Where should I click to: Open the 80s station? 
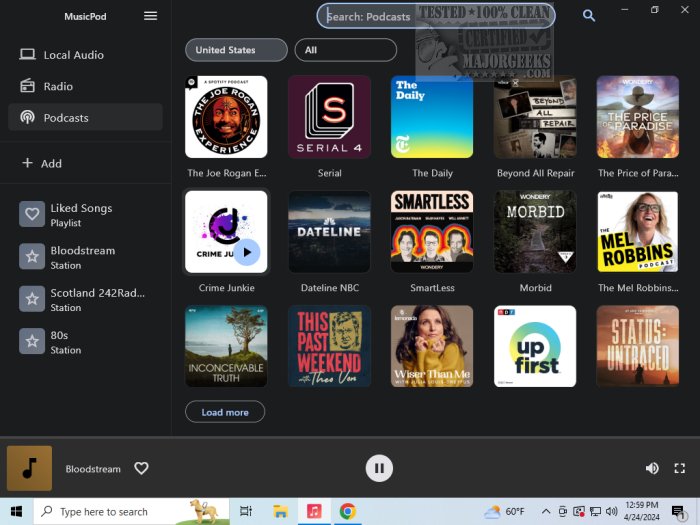85,342
